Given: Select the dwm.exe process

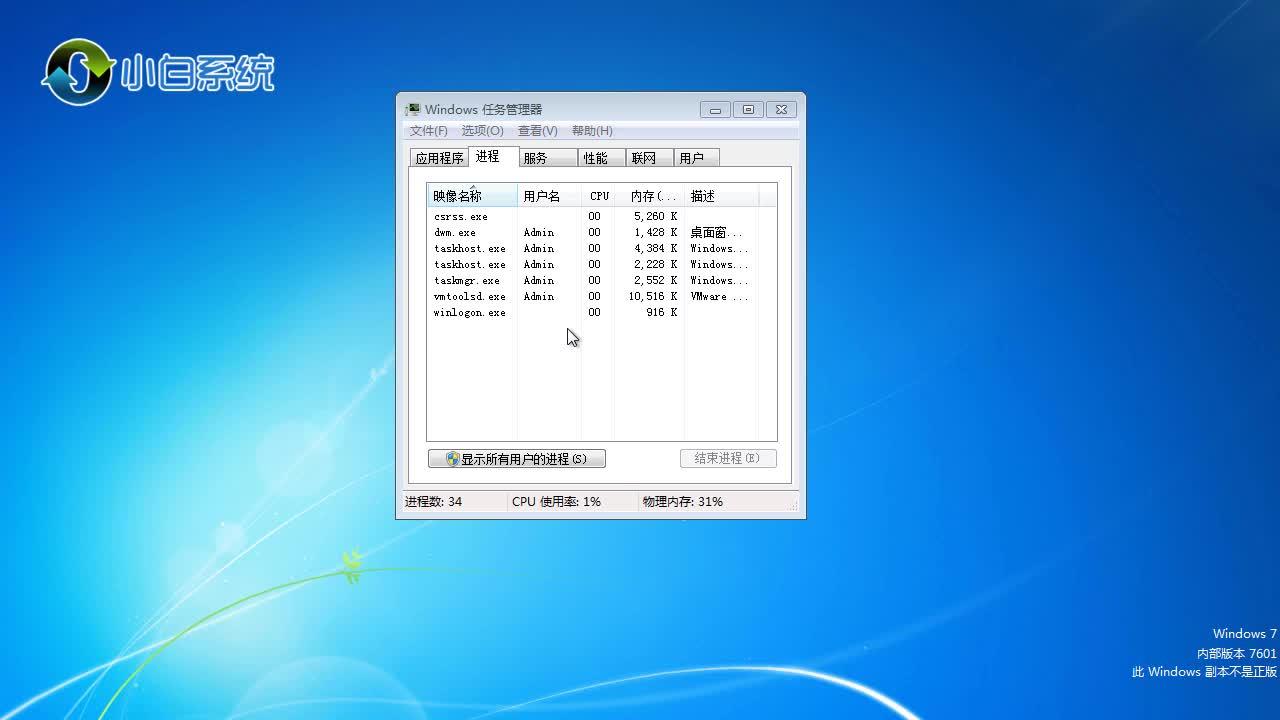Looking at the screenshot, I should coord(455,233).
